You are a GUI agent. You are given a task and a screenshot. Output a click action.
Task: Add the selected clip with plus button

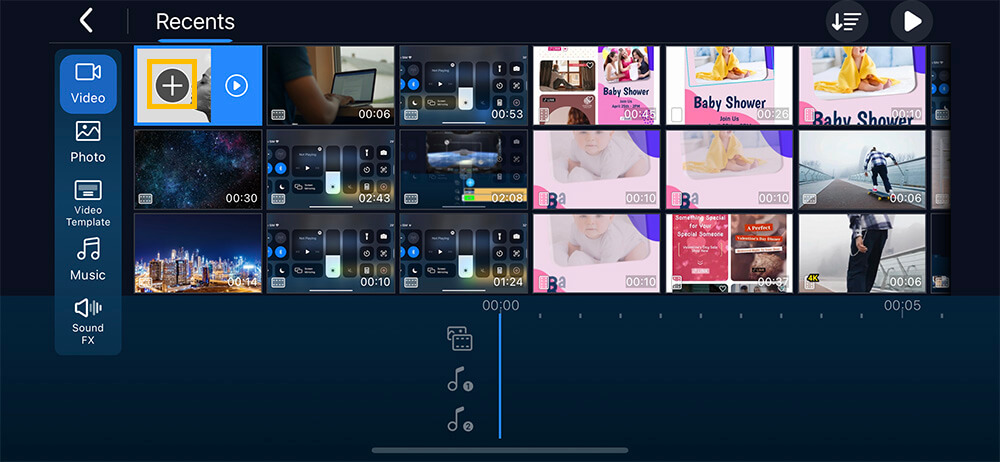point(173,84)
